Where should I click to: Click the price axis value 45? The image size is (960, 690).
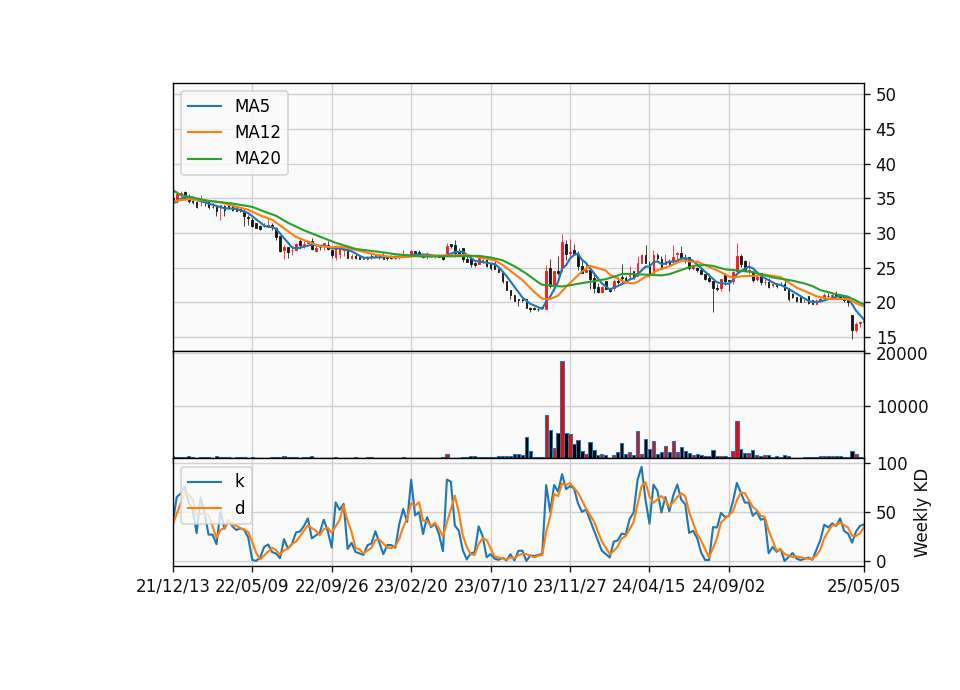(885, 130)
